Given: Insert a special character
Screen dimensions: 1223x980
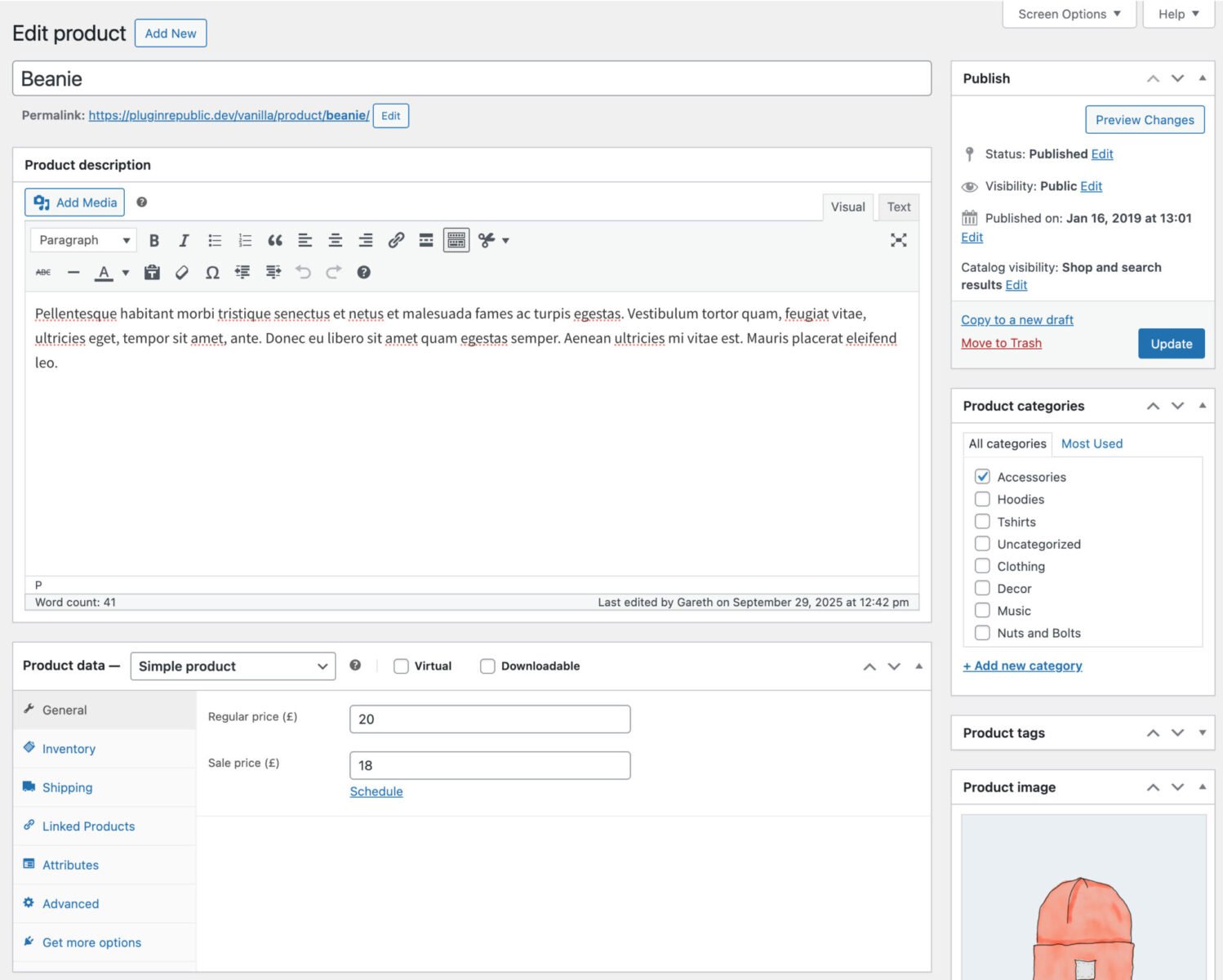Looking at the screenshot, I should pyautogui.click(x=212, y=272).
